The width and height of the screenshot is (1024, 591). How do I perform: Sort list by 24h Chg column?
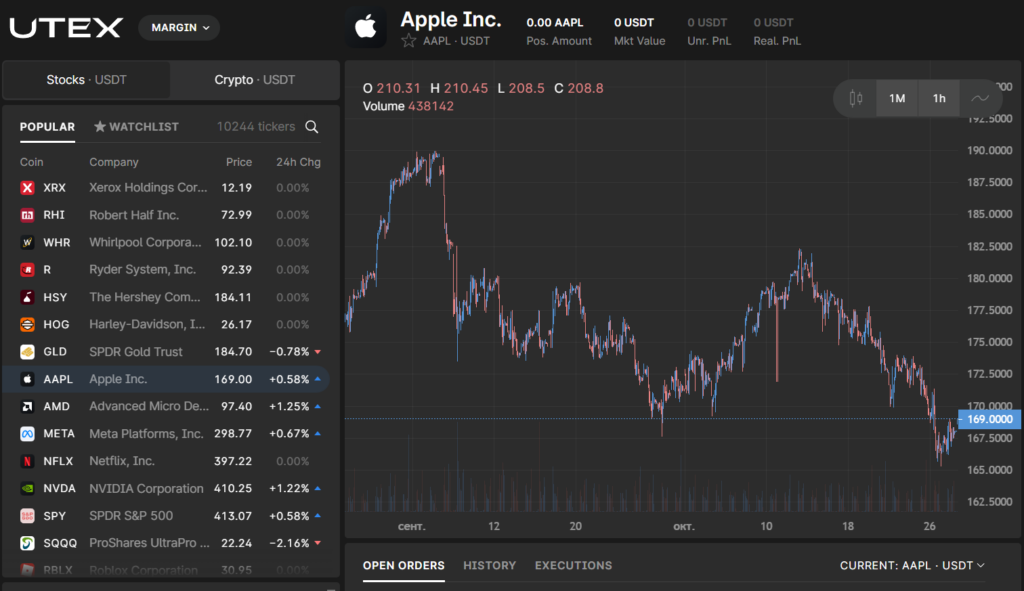(x=298, y=162)
